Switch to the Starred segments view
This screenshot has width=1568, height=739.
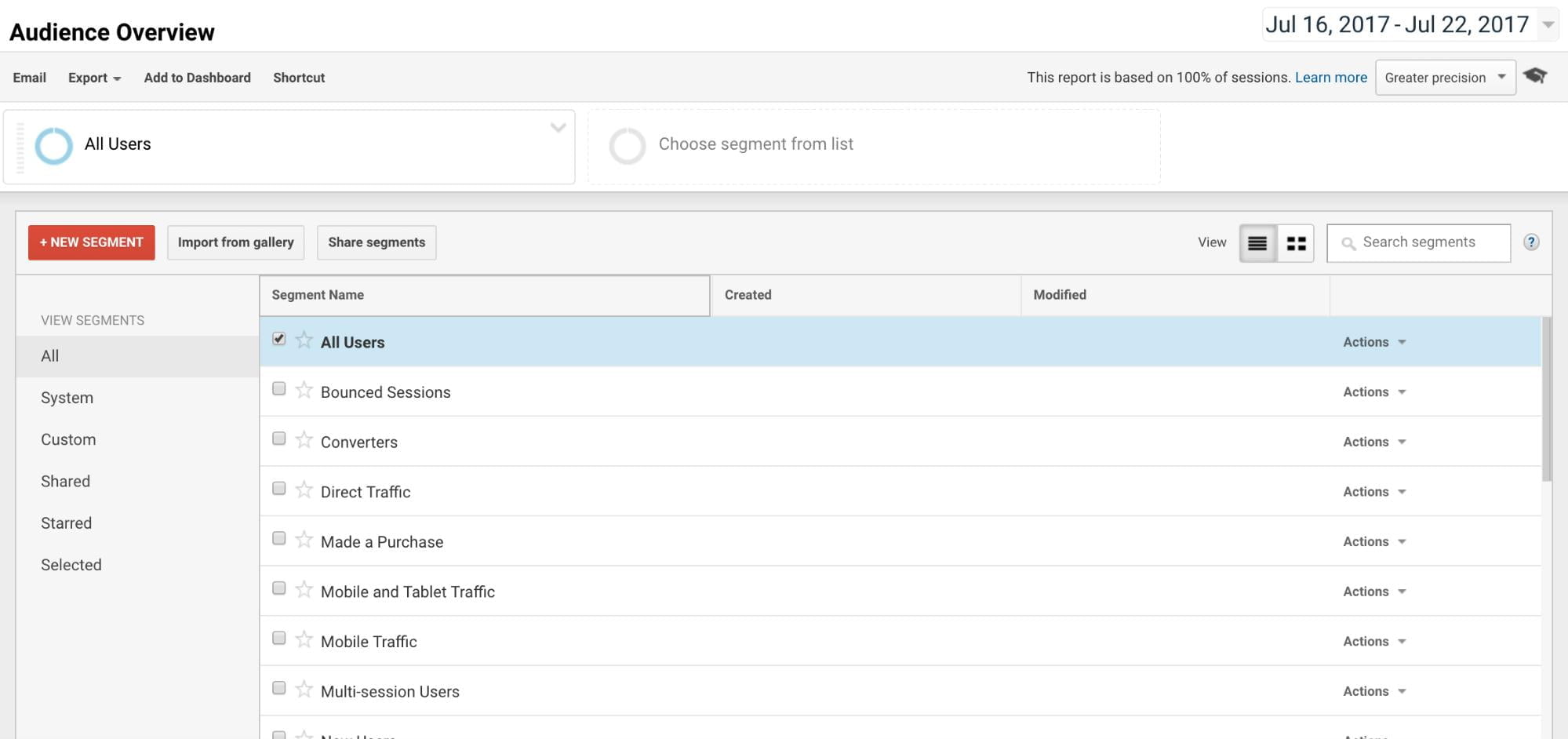(x=66, y=522)
